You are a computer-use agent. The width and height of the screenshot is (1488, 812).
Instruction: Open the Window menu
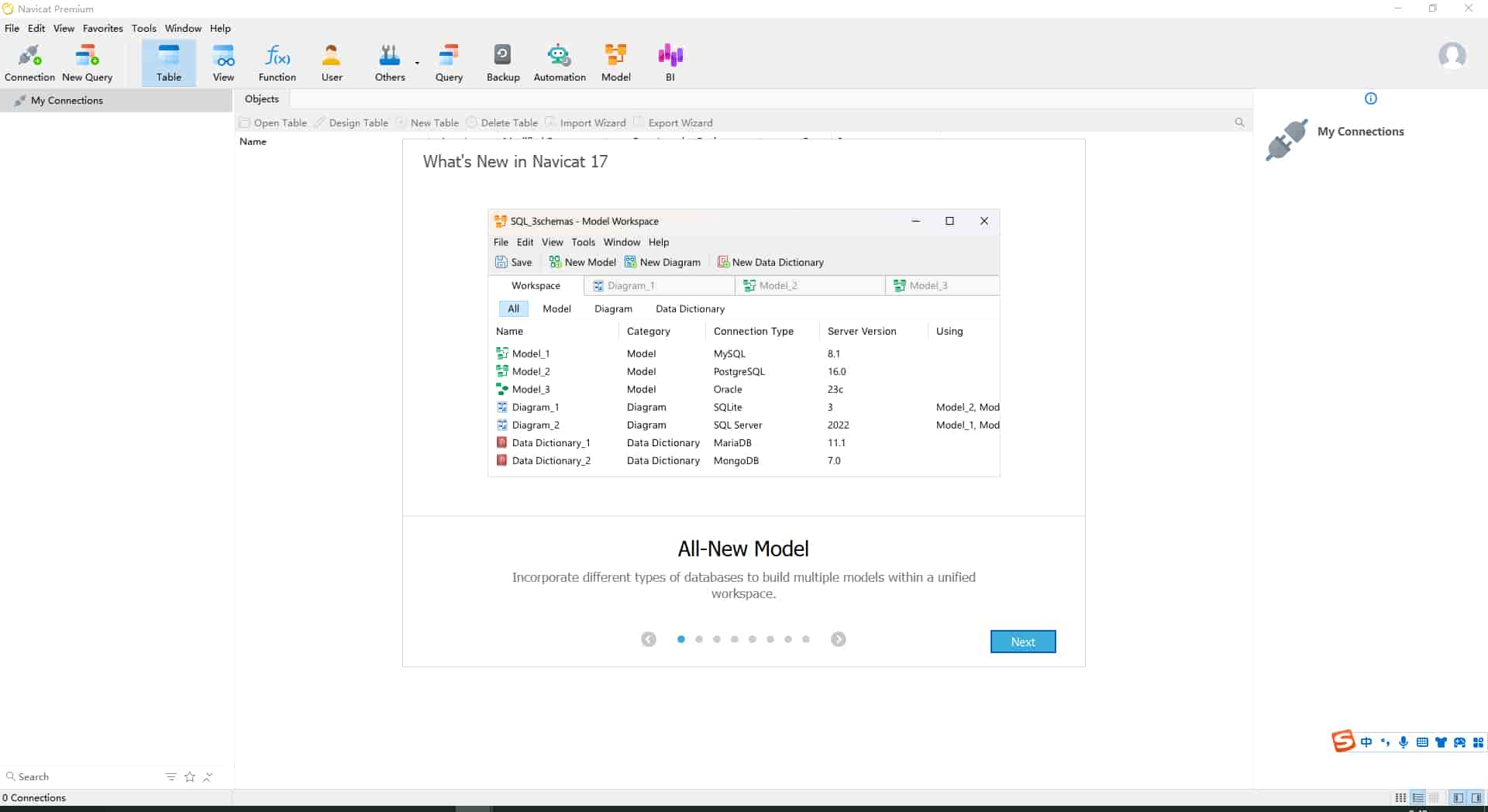[183, 28]
